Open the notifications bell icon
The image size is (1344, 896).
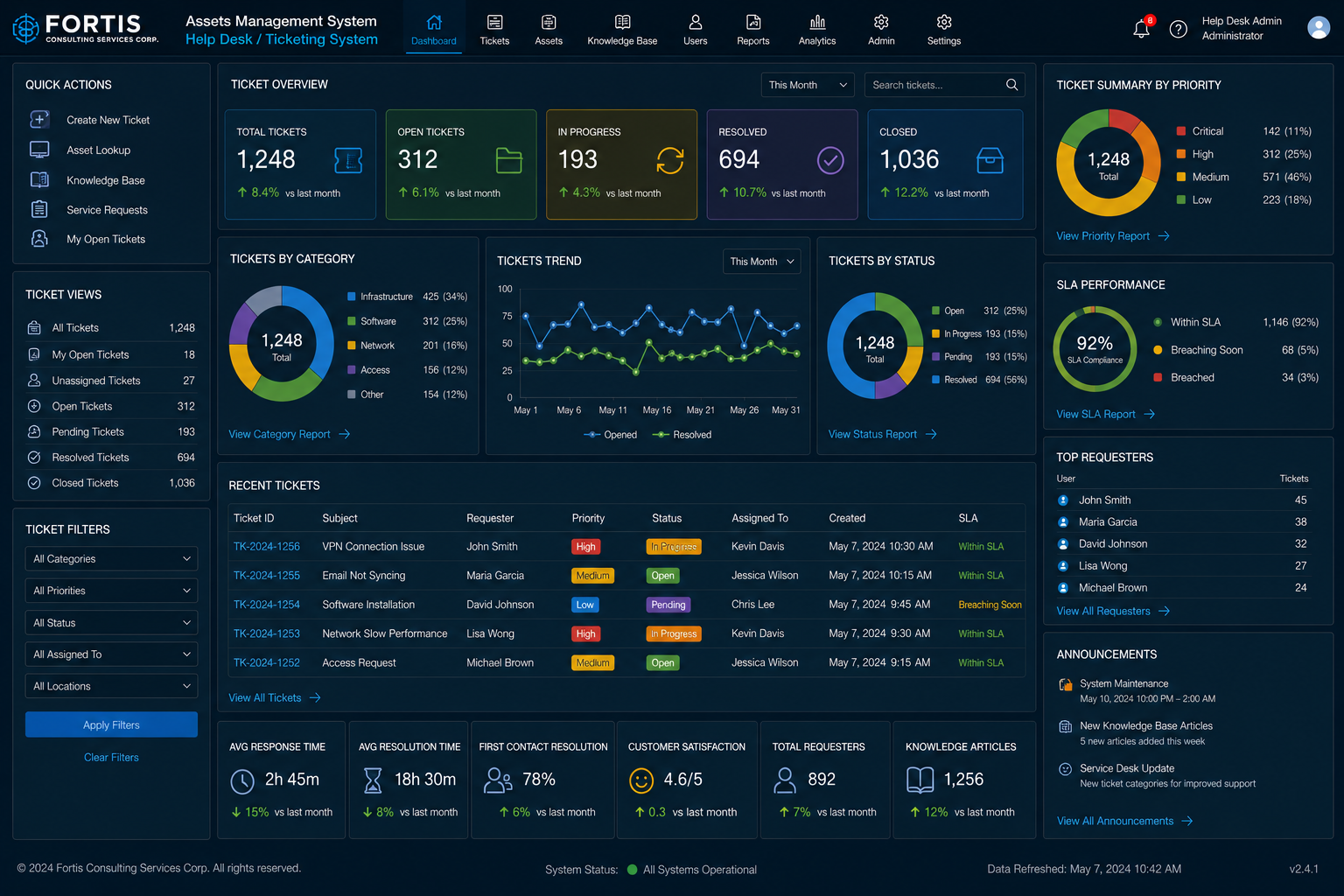coord(1141,29)
